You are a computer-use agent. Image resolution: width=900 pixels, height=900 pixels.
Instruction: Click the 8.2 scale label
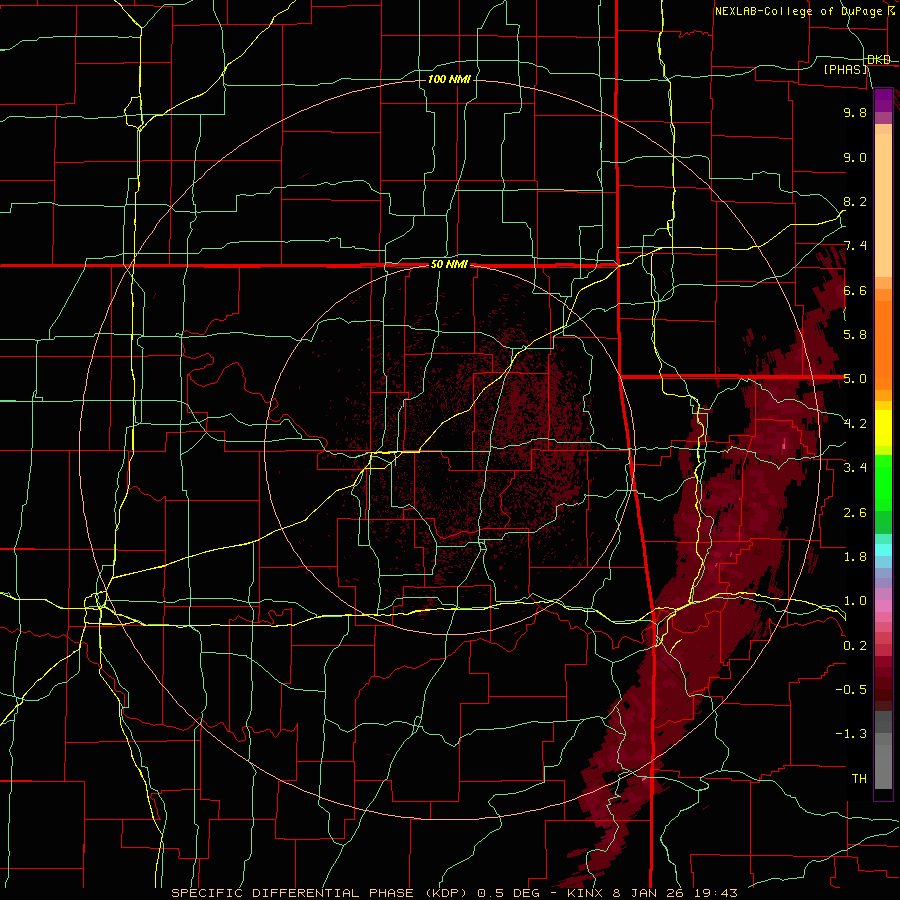coord(855,201)
